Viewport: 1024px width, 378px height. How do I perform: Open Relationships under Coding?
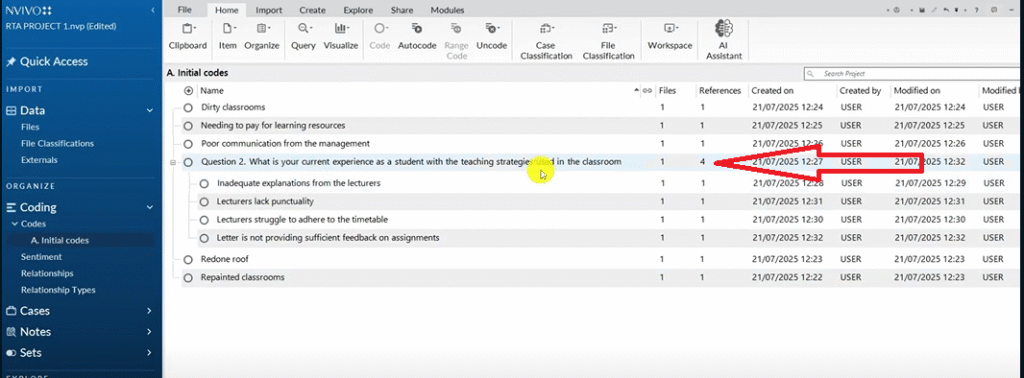tap(47, 274)
